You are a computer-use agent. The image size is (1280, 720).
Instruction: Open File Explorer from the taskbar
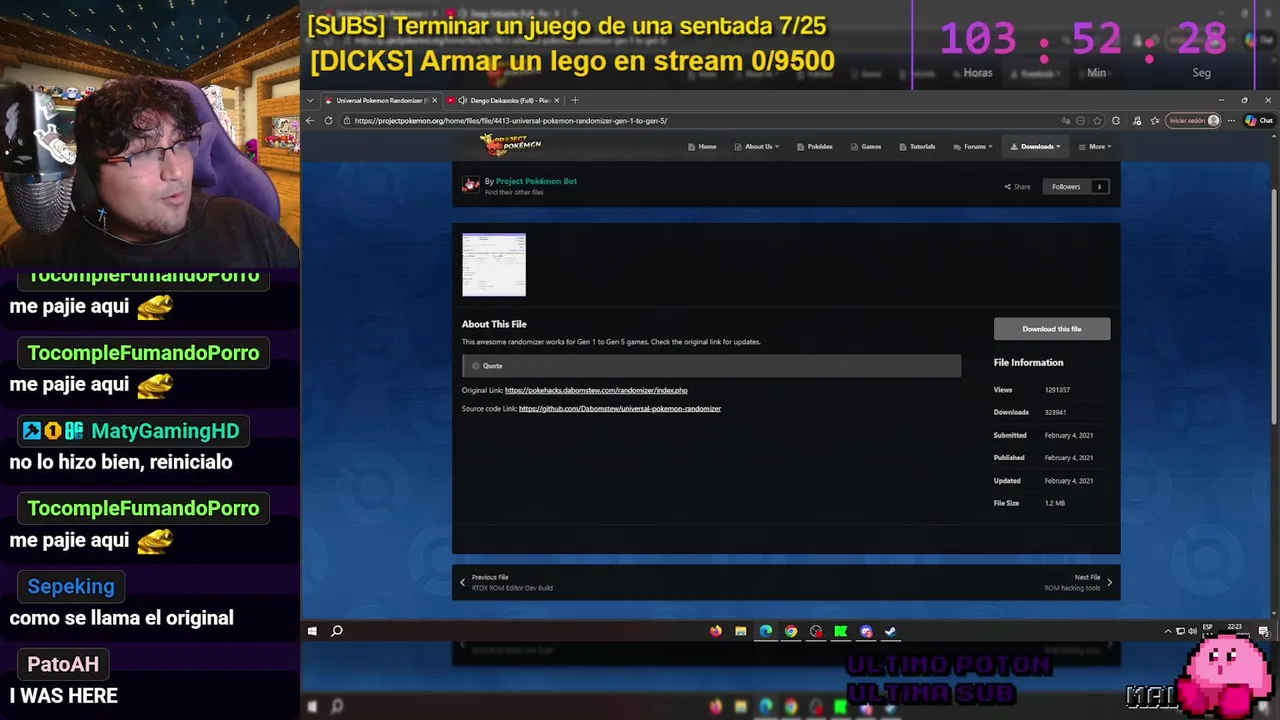tap(741, 631)
